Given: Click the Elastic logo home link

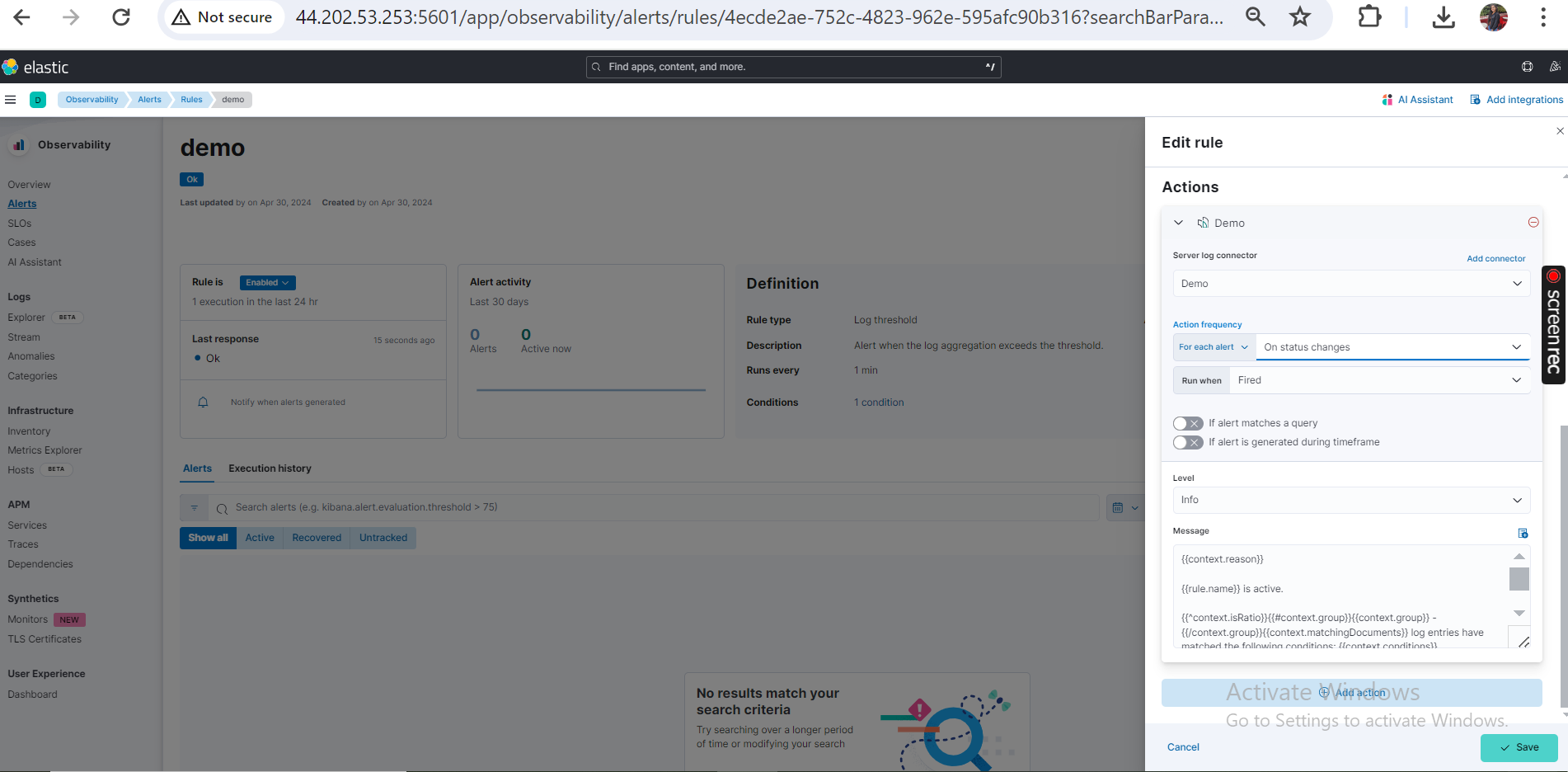Looking at the screenshot, I should [35, 67].
